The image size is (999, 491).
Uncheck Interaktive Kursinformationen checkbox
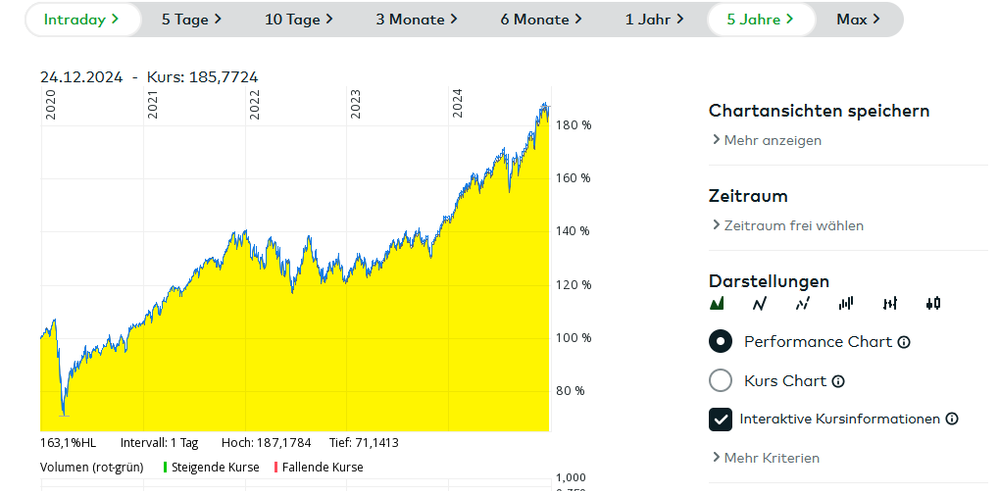pyautogui.click(x=720, y=419)
